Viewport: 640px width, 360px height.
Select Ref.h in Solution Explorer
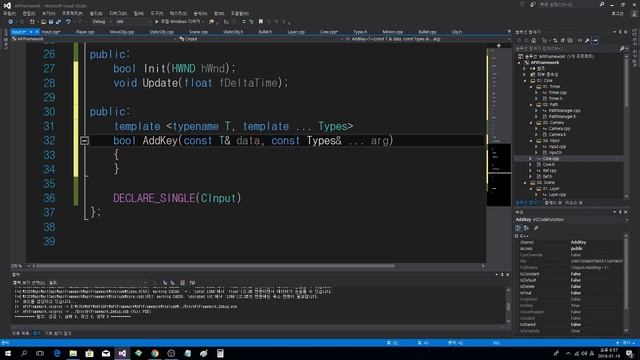pyautogui.click(x=547, y=177)
